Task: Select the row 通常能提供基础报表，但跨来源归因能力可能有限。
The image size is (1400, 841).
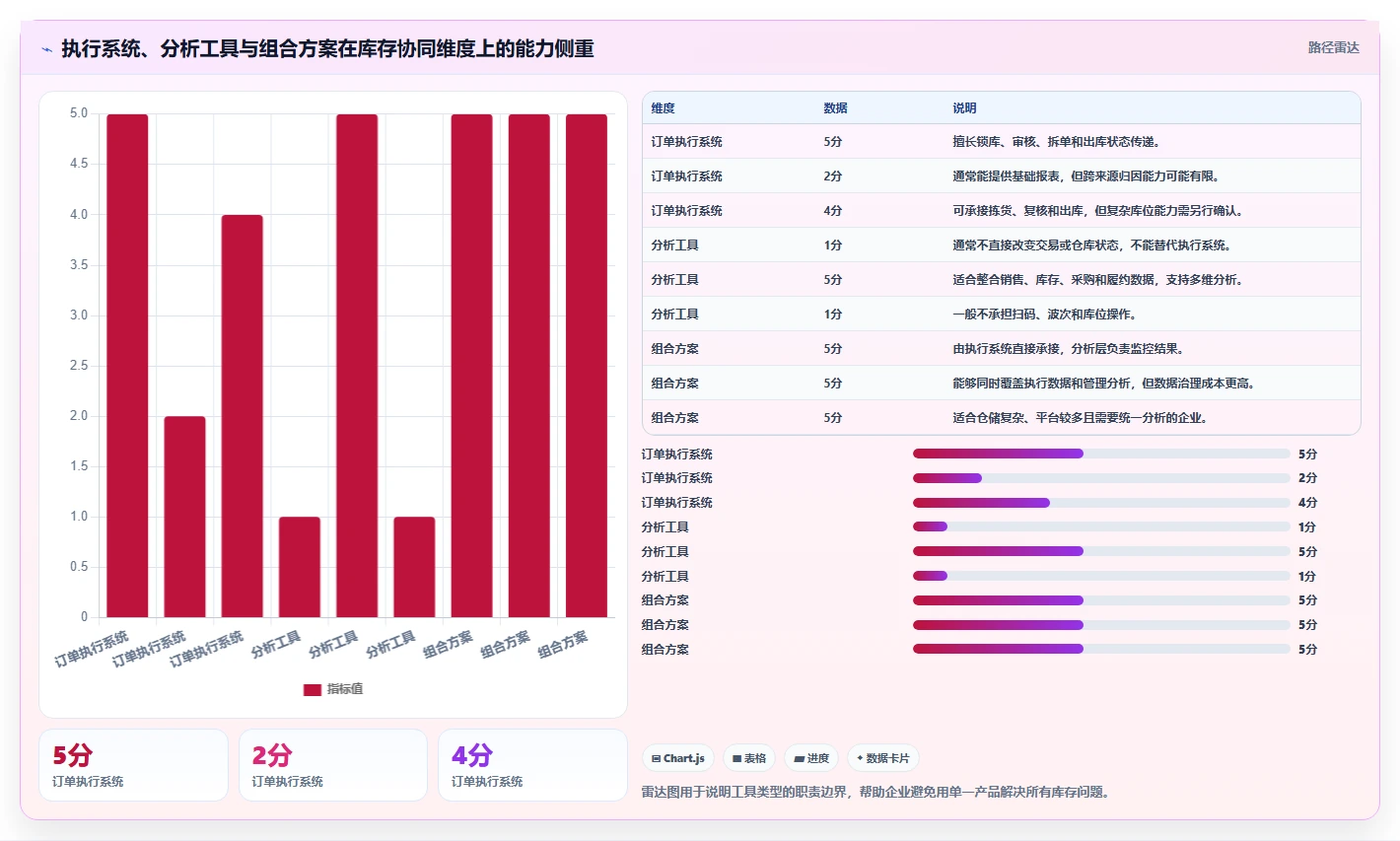Action: (x=1001, y=176)
